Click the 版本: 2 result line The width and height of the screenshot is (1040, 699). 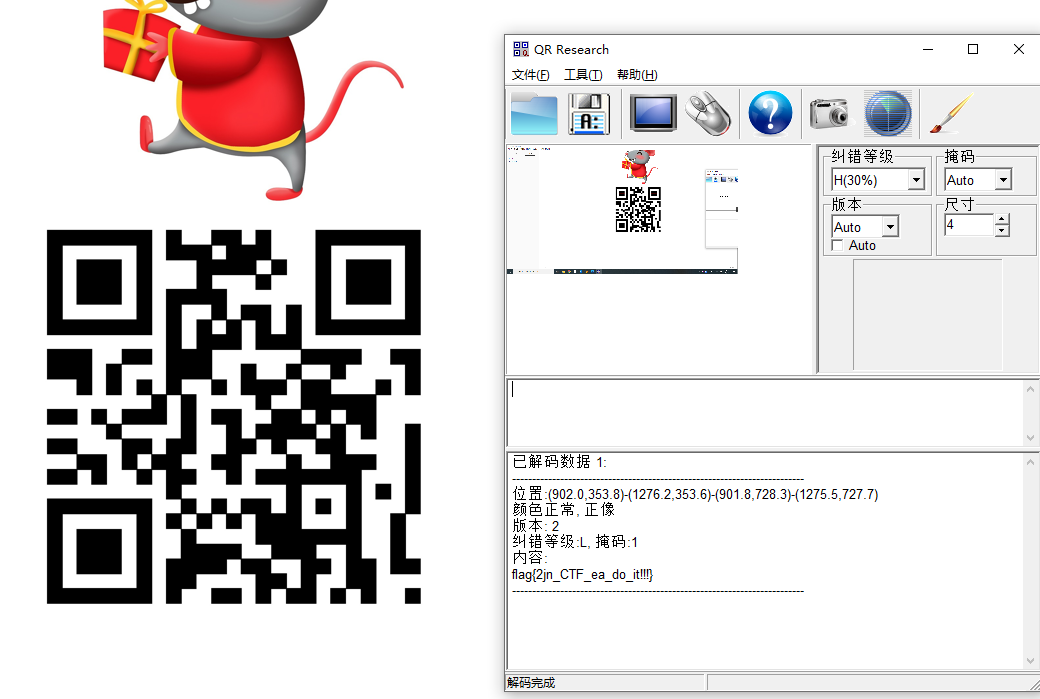tap(536, 526)
